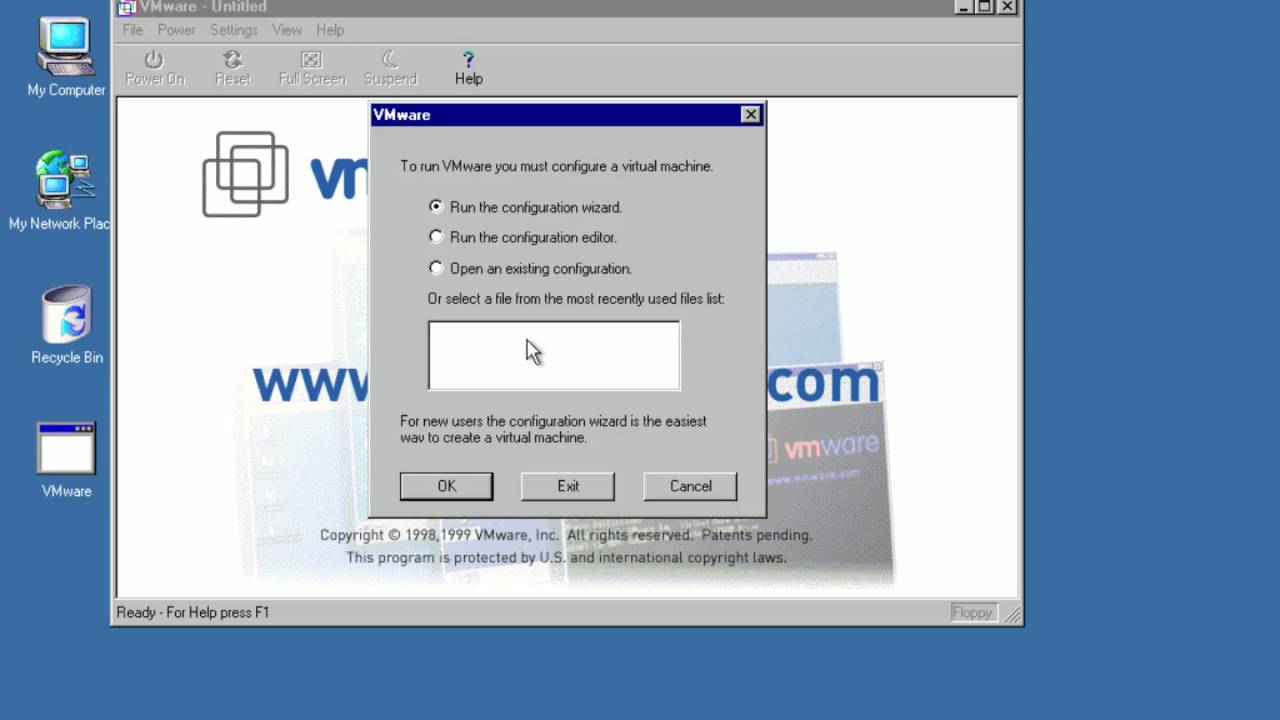Confirm the dialog with OK

pos(446,486)
